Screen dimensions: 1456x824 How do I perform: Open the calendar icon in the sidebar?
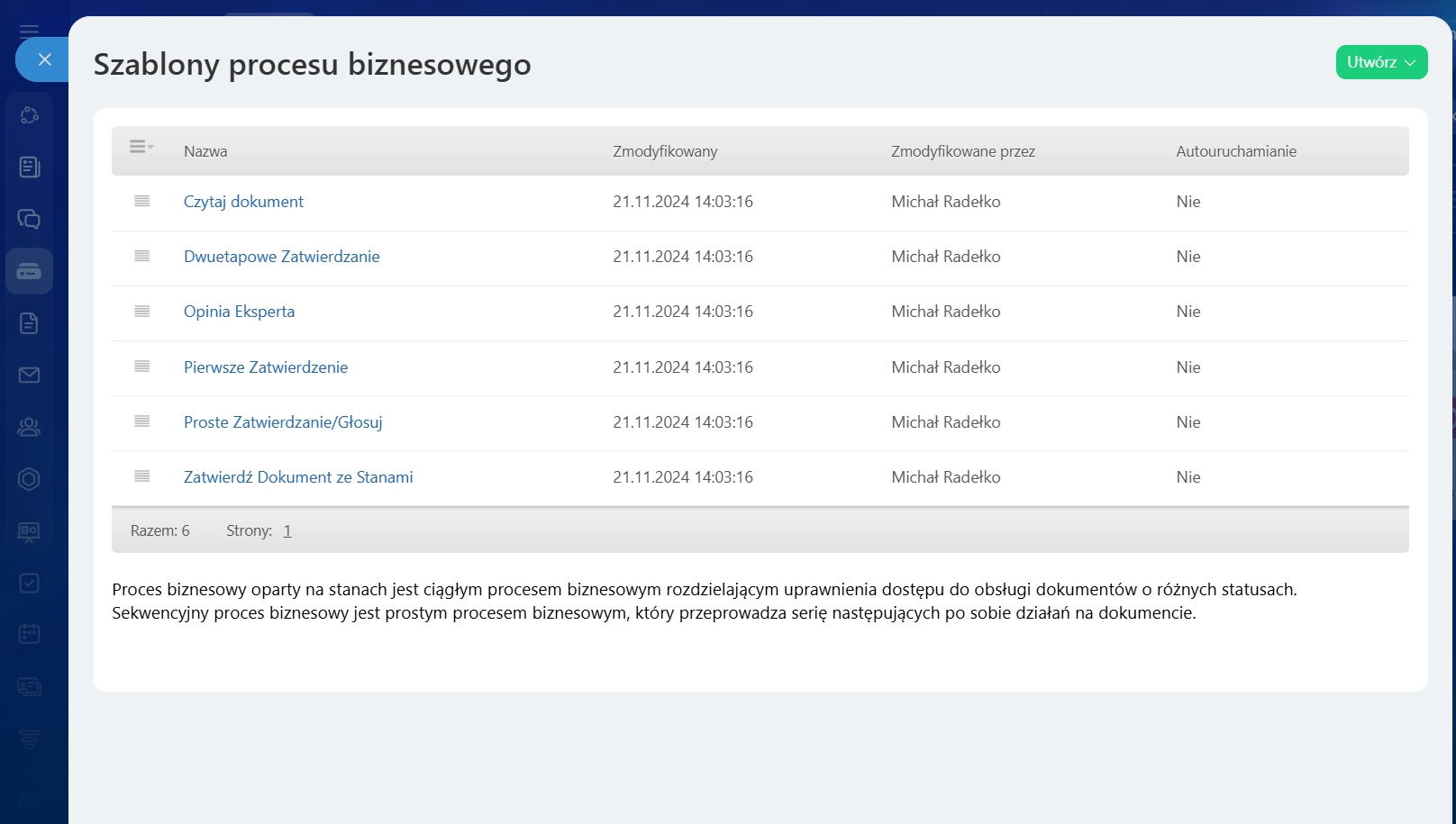tap(29, 634)
